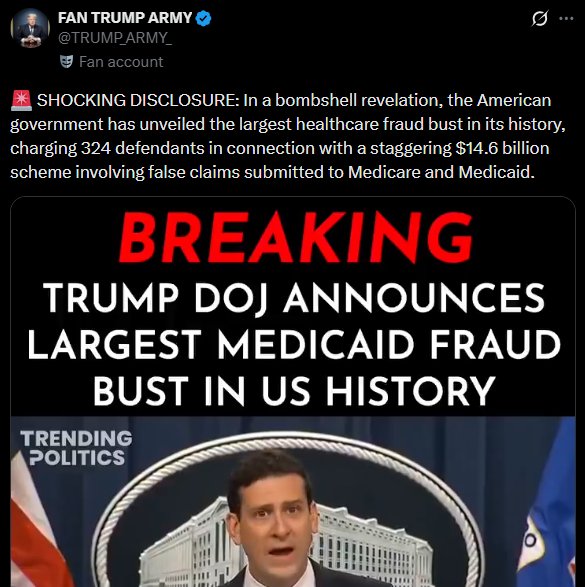Open the three-dot more options menu
Image resolution: width=585 pixels, height=587 pixels.
click(x=566, y=18)
